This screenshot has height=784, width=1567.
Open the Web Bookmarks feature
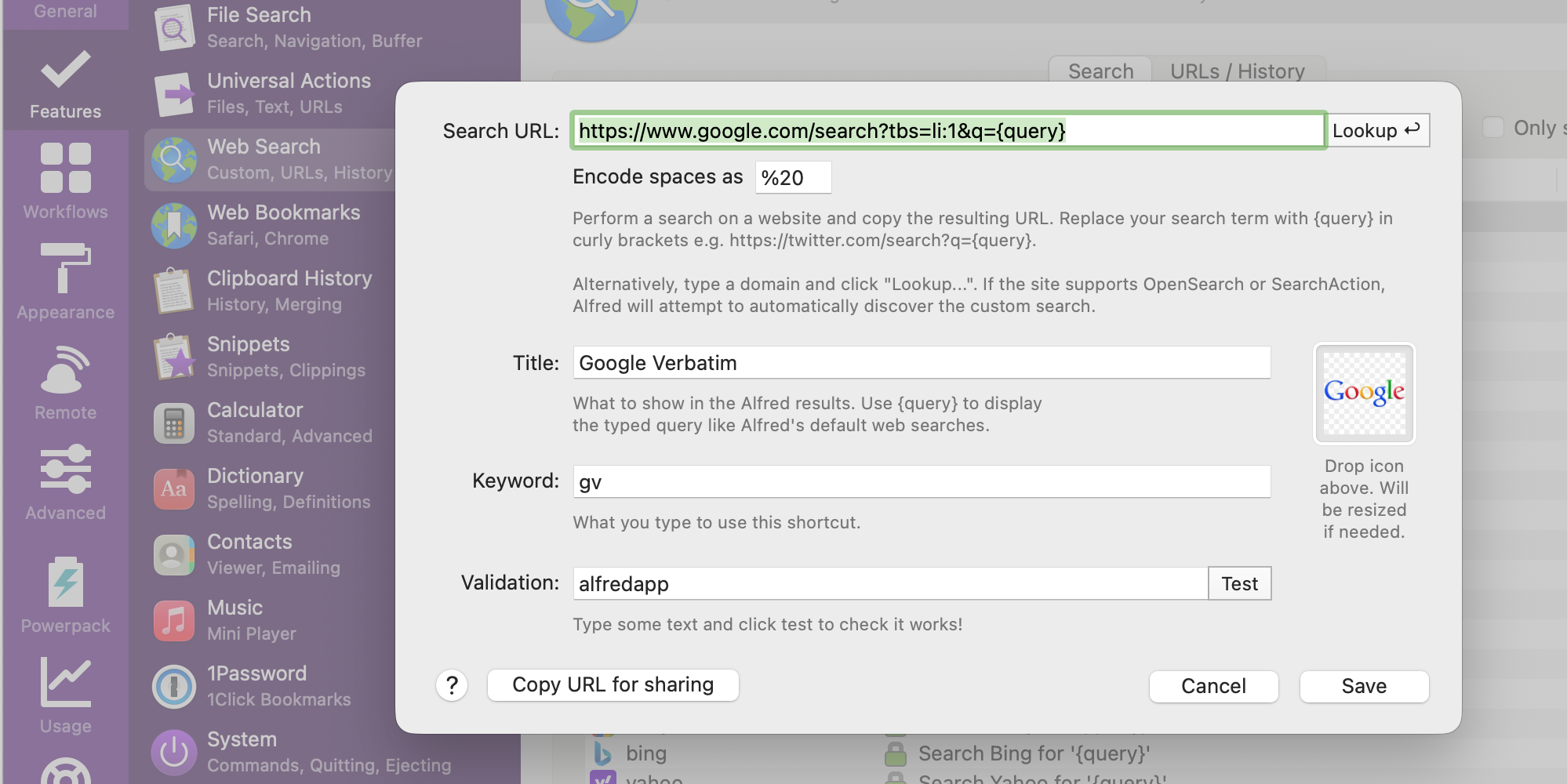click(271, 225)
